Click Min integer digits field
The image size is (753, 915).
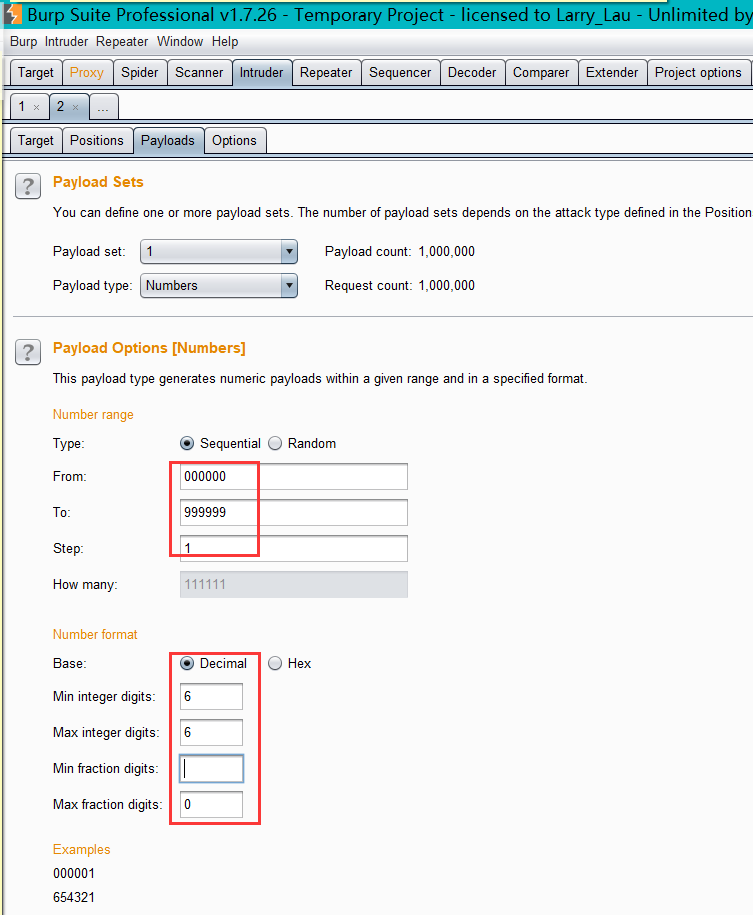(x=211, y=697)
